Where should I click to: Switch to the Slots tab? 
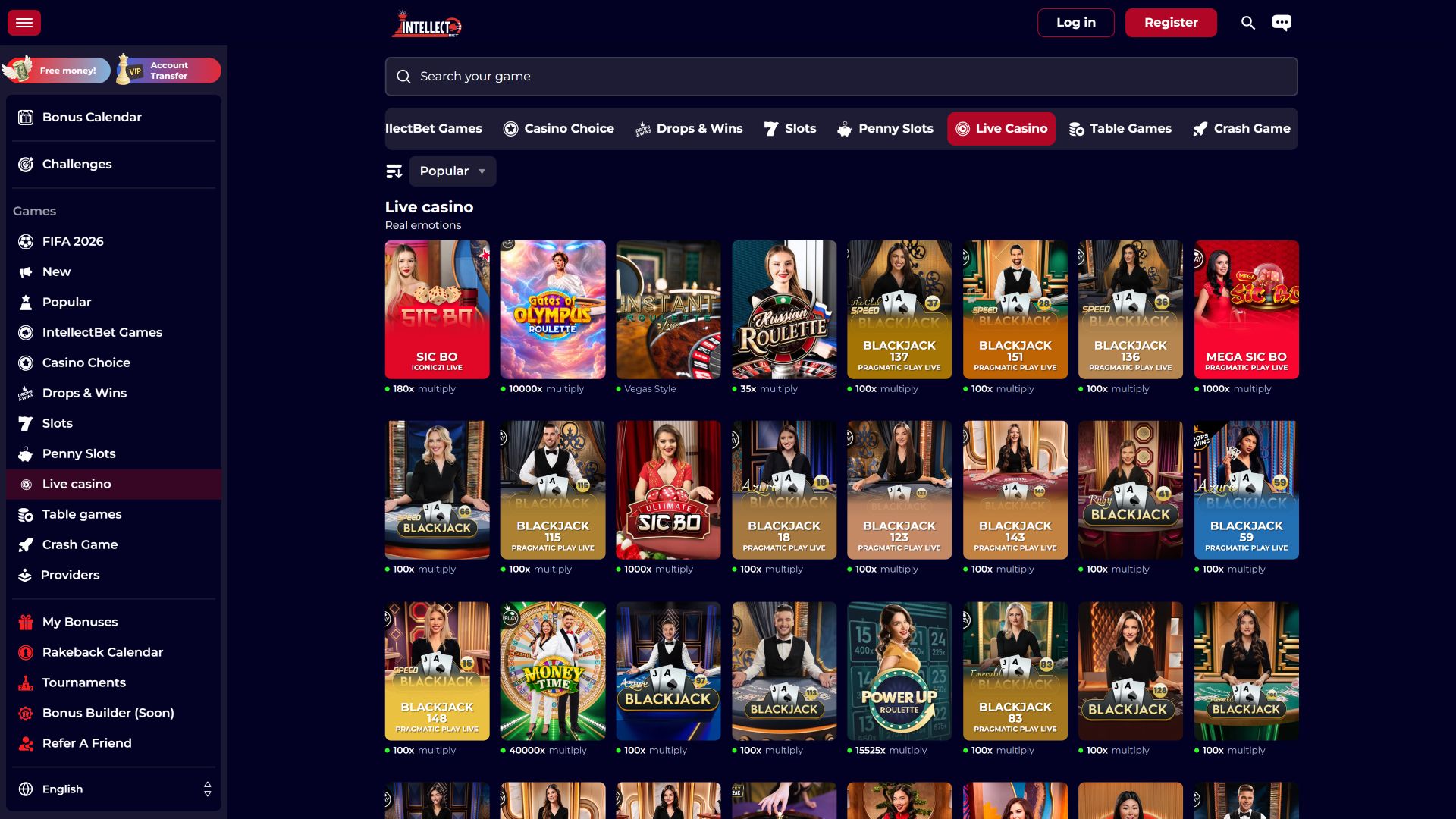point(790,129)
